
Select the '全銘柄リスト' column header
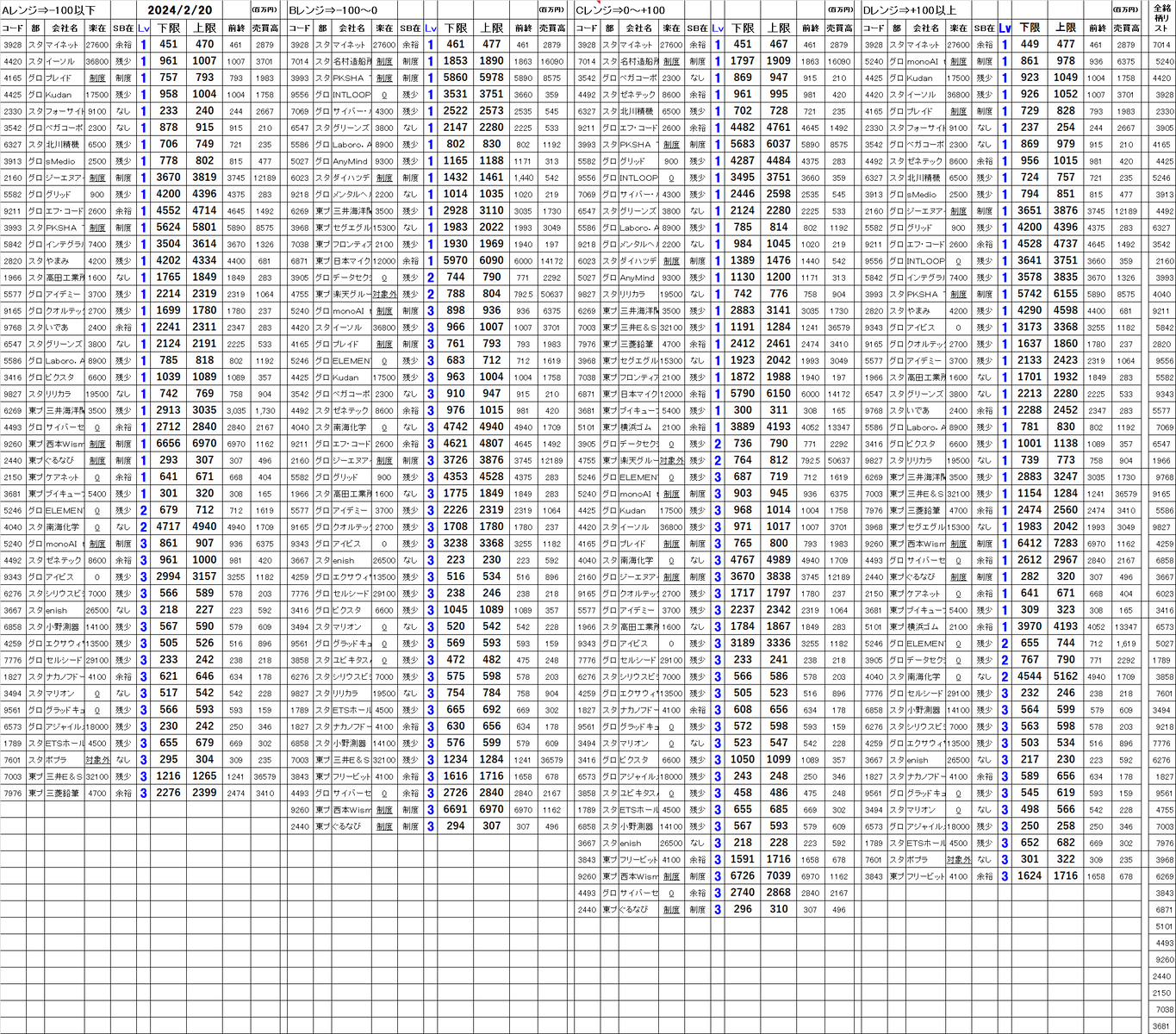[1162, 17]
